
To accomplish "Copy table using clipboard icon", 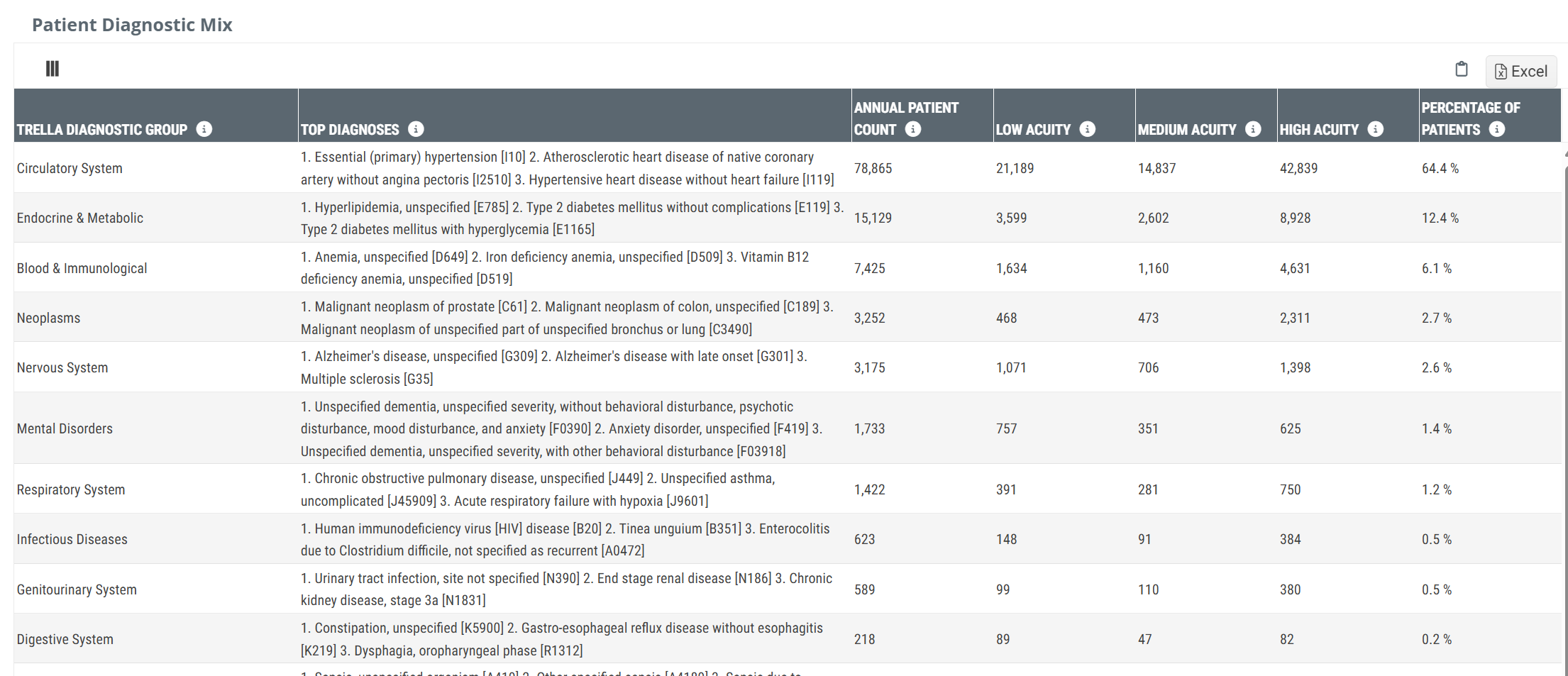I will point(1462,69).
